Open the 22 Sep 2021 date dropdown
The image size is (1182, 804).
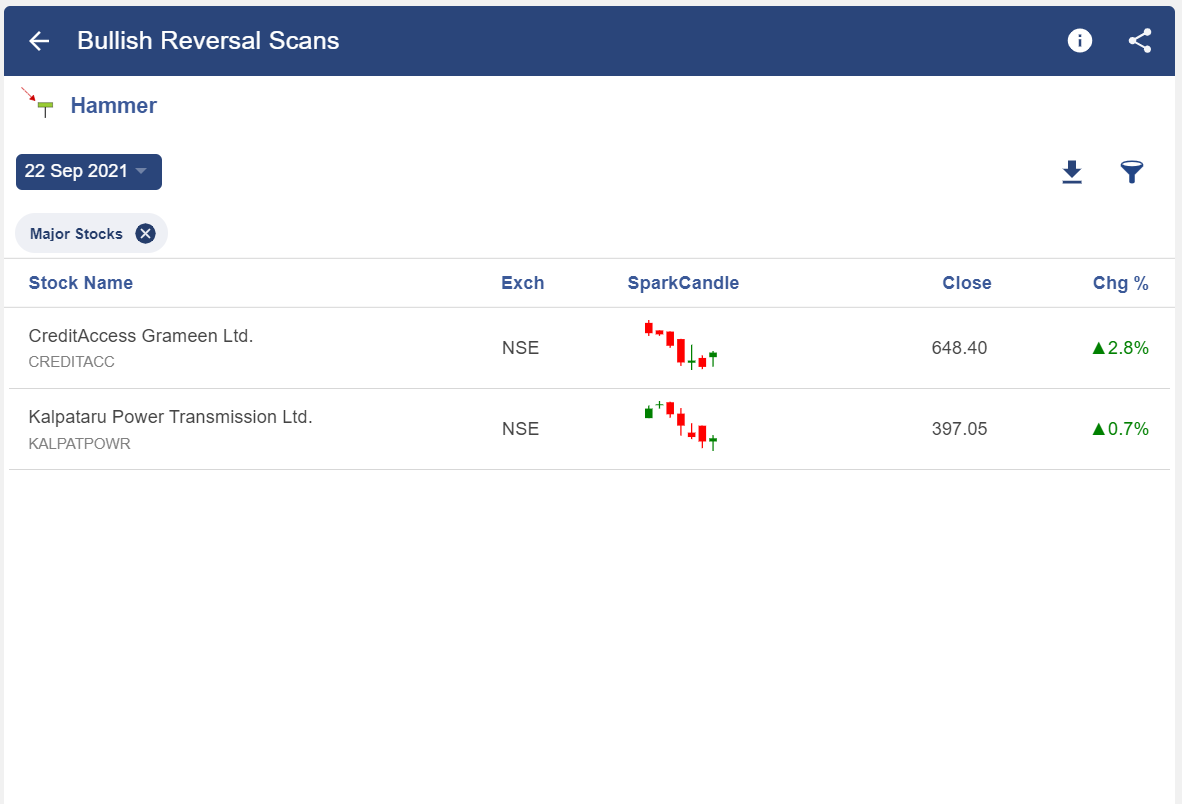(89, 172)
